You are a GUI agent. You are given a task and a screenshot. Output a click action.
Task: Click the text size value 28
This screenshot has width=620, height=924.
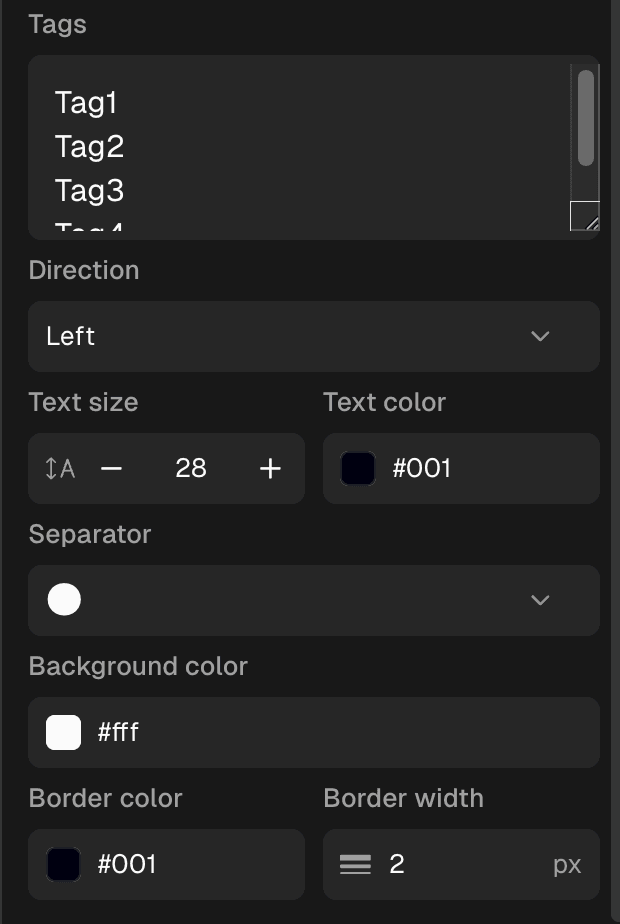190,468
